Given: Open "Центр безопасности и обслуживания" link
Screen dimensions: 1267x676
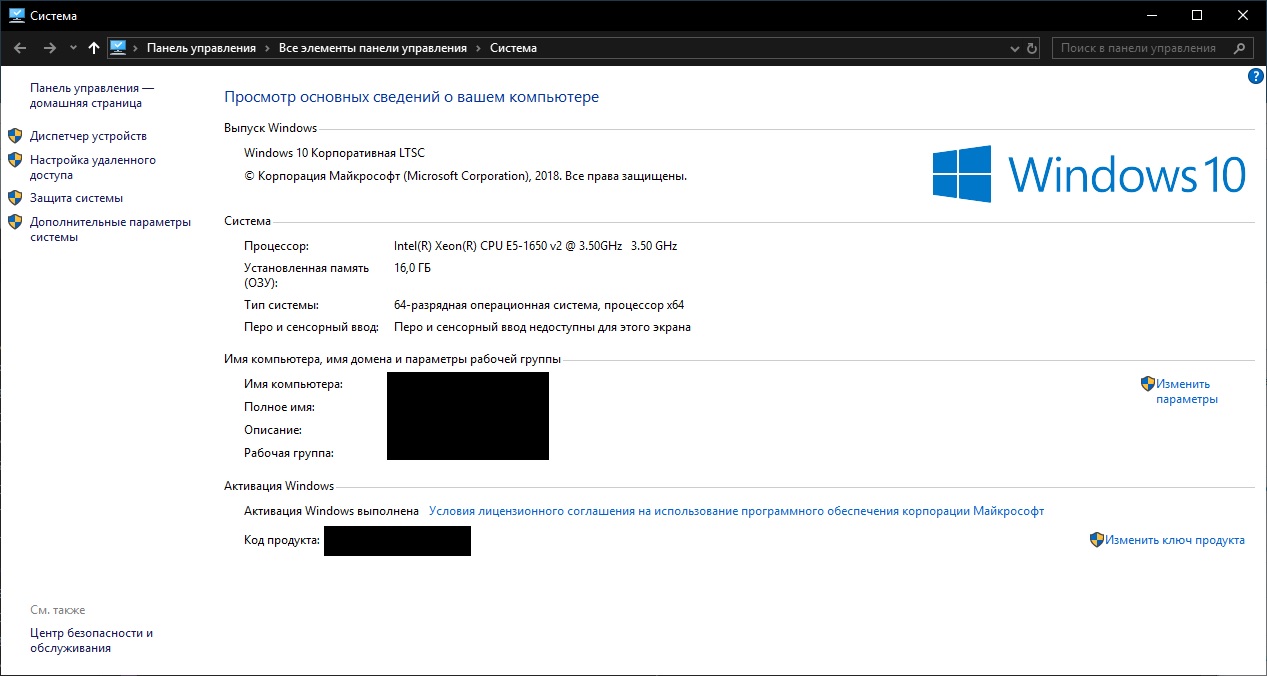Looking at the screenshot, I should pos(91,640).
